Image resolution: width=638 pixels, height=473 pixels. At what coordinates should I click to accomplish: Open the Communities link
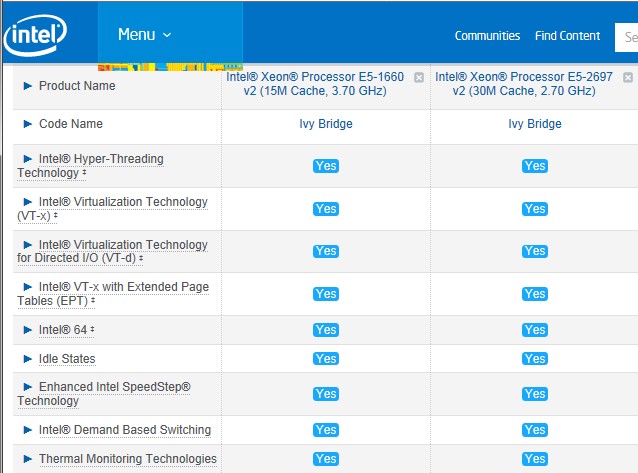pyautogui.click(x=487, y=36)
